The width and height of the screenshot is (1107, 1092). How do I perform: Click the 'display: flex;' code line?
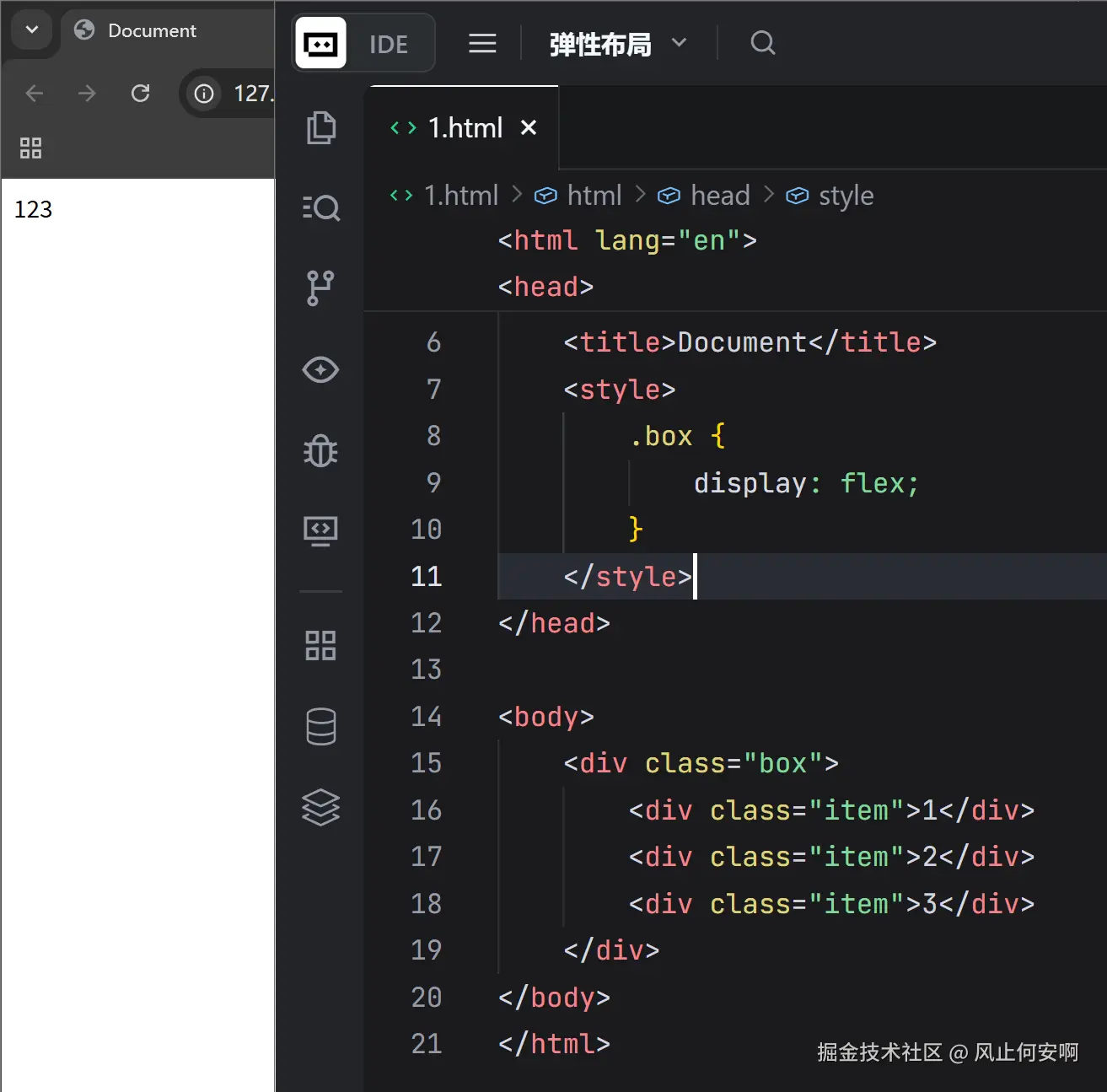click(806, 483)
